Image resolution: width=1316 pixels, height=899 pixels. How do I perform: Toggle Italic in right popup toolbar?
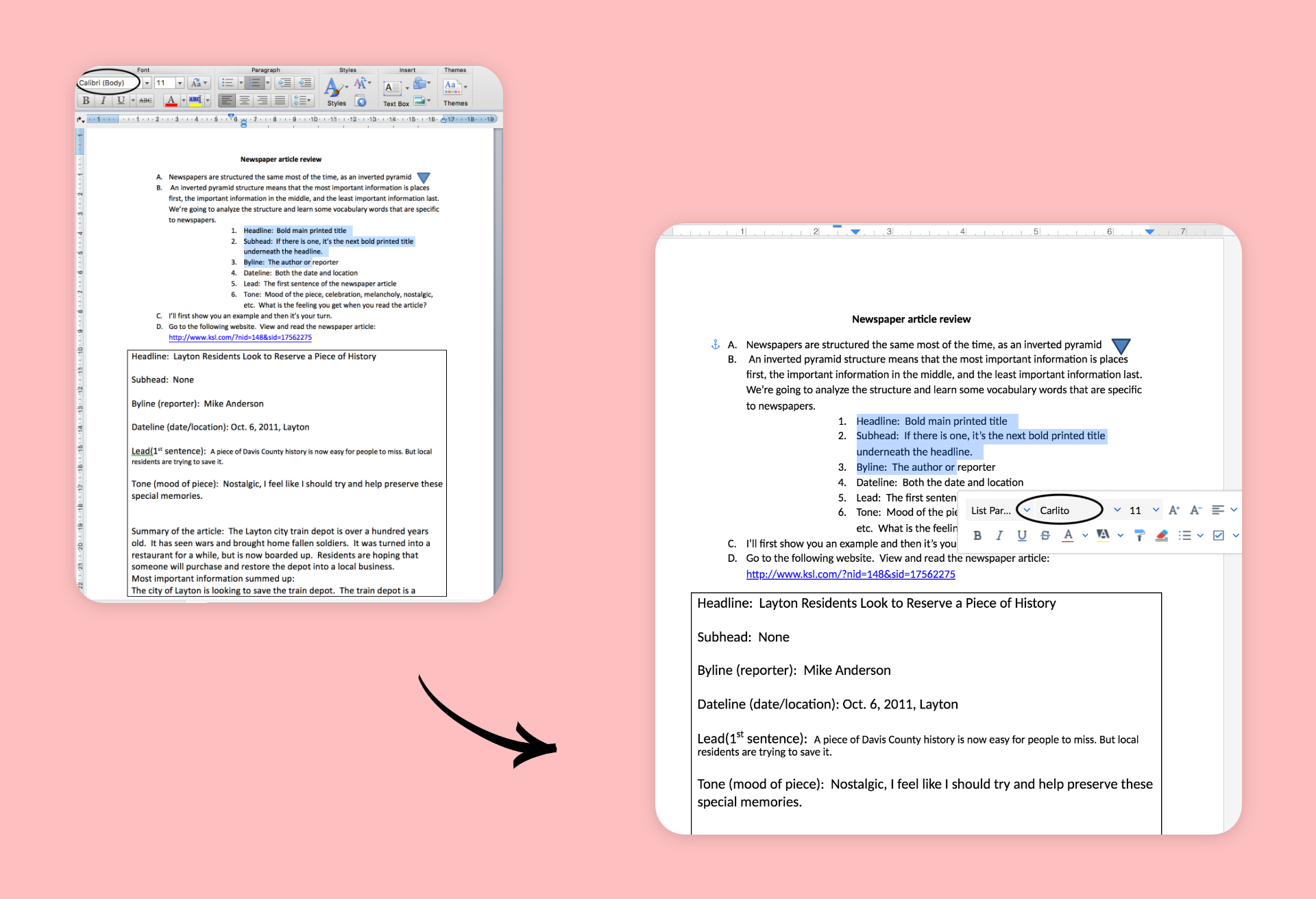pos(999,535)
